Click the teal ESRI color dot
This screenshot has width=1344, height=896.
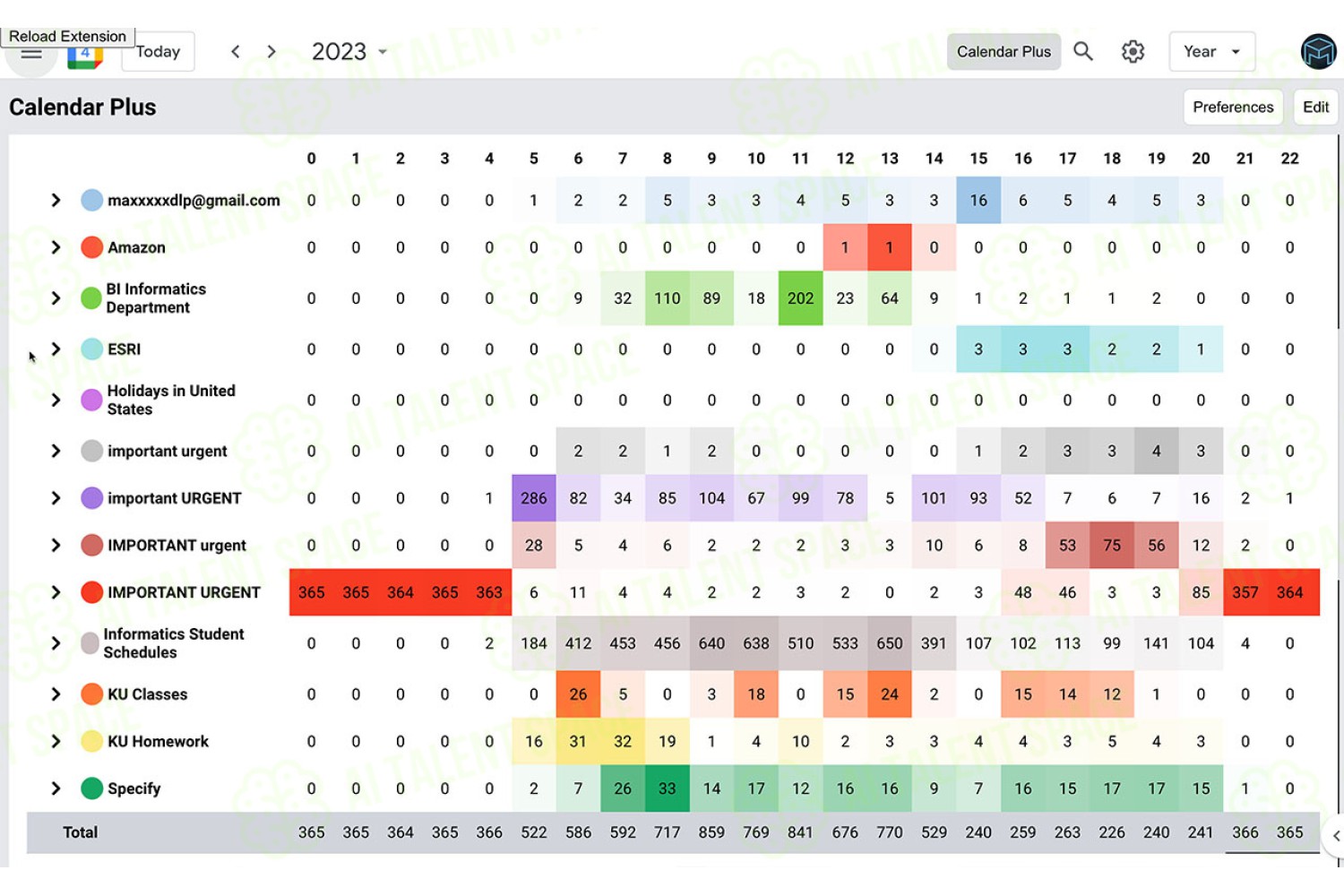[x=91, y=349]
